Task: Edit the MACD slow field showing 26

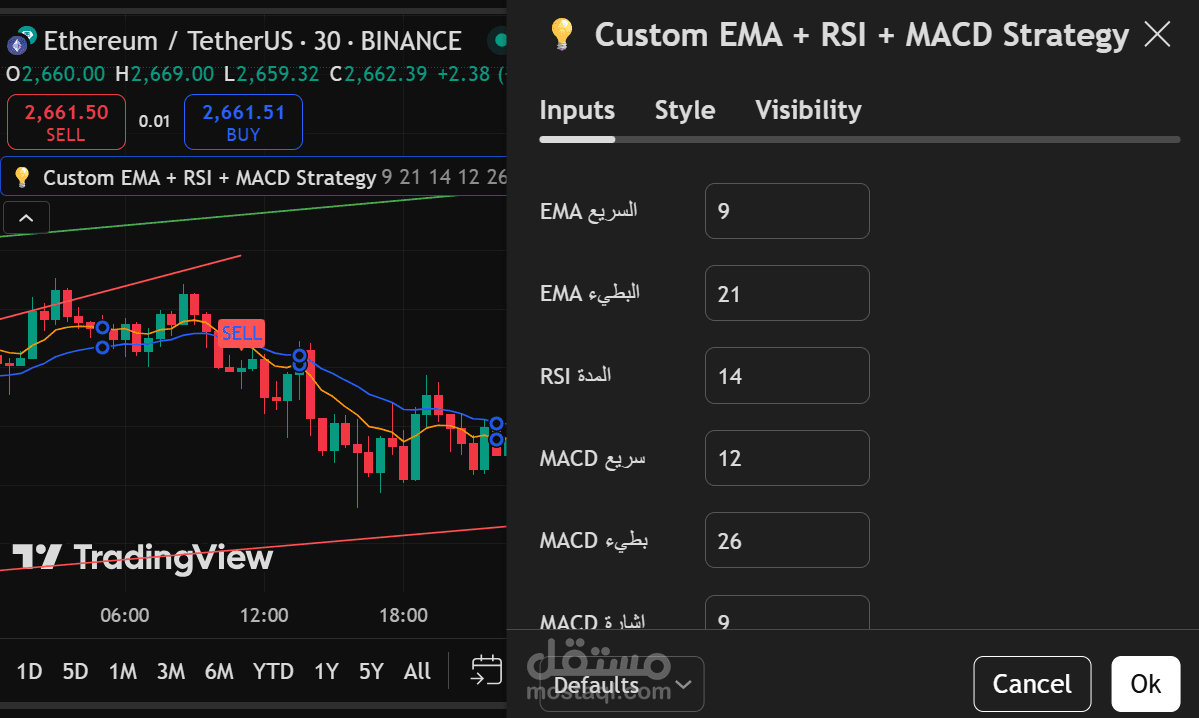Action: (x=787, y=540)
